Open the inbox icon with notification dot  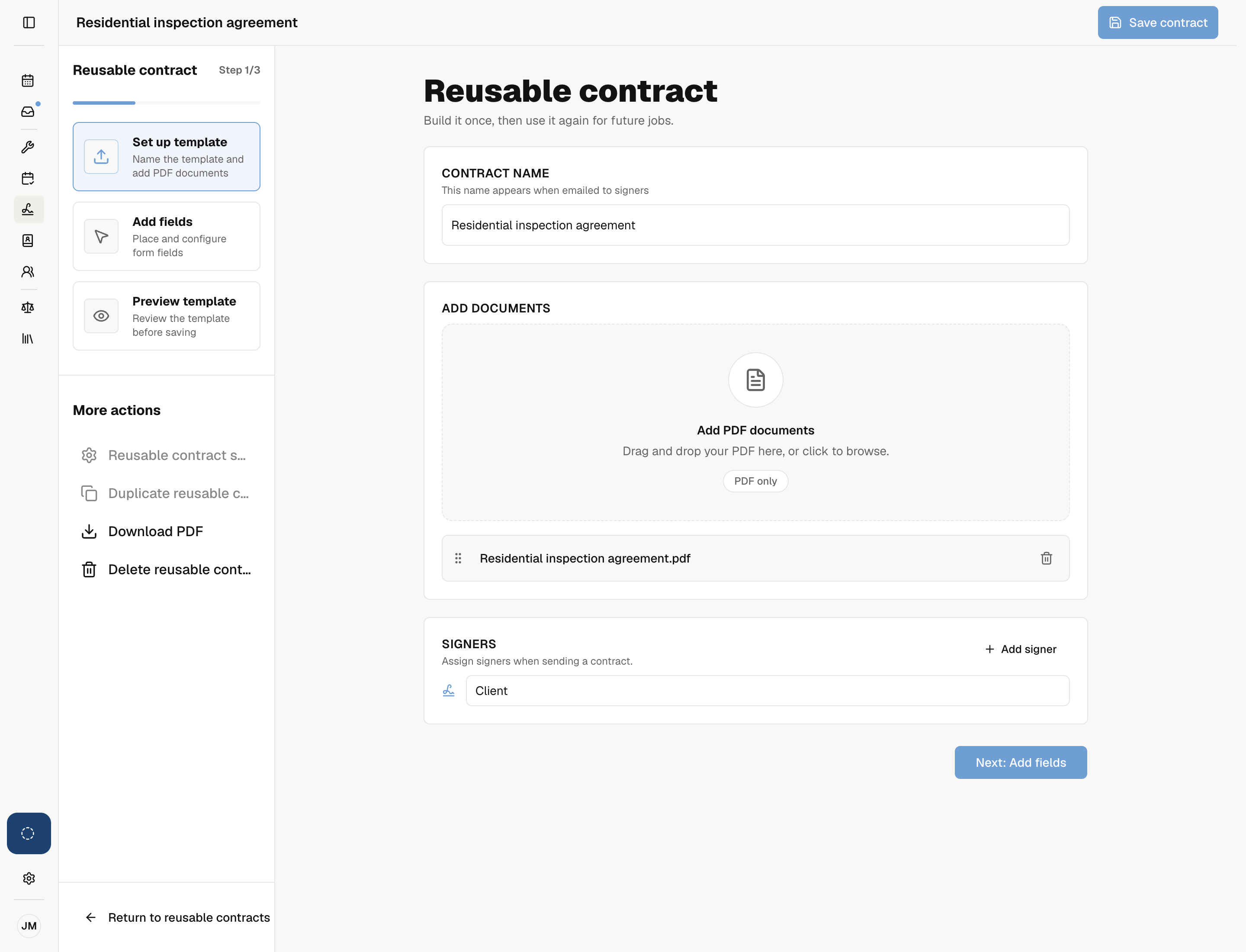[28, 112]
